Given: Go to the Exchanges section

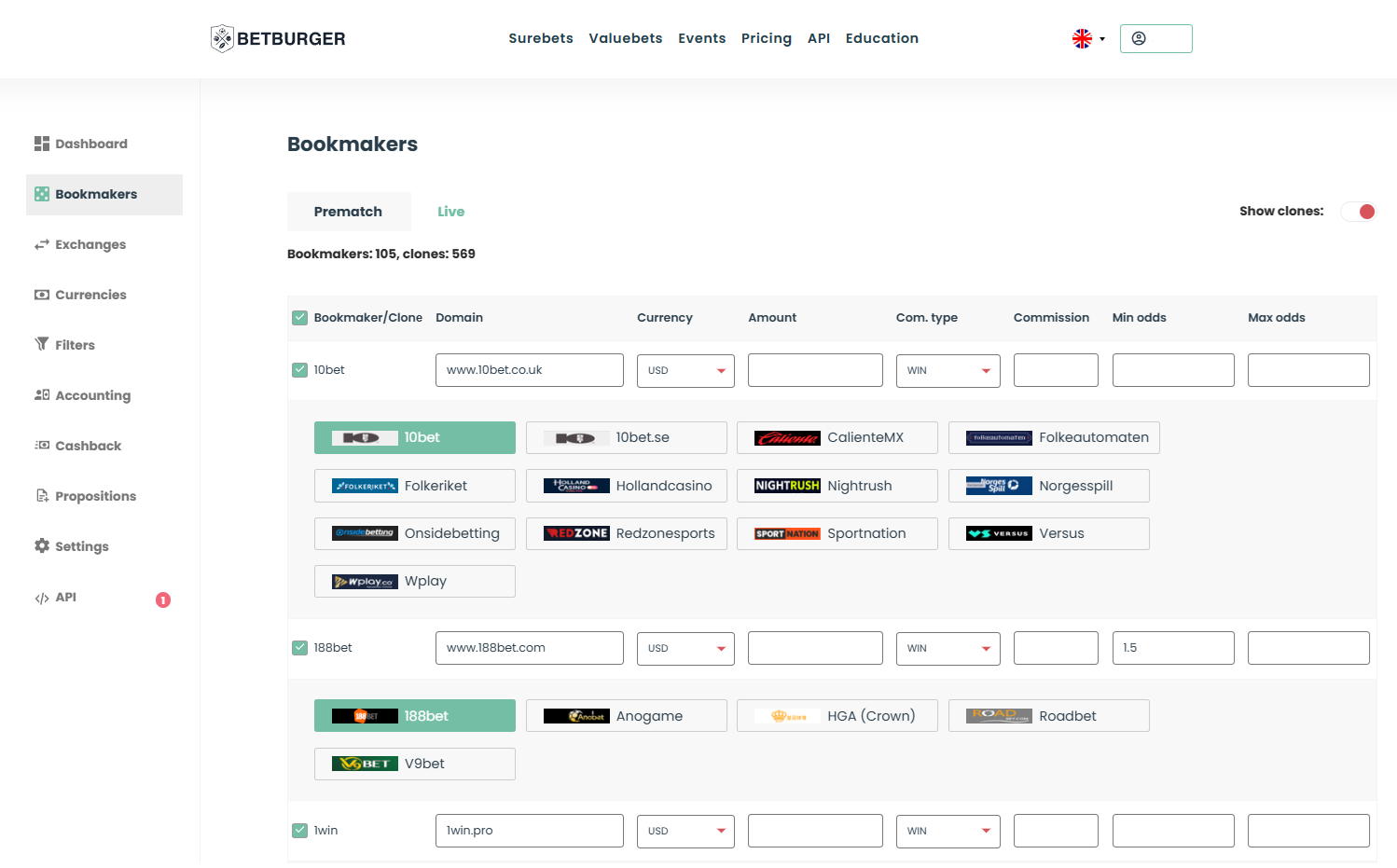Looking at the screenshot, I should tap(80, 244).
